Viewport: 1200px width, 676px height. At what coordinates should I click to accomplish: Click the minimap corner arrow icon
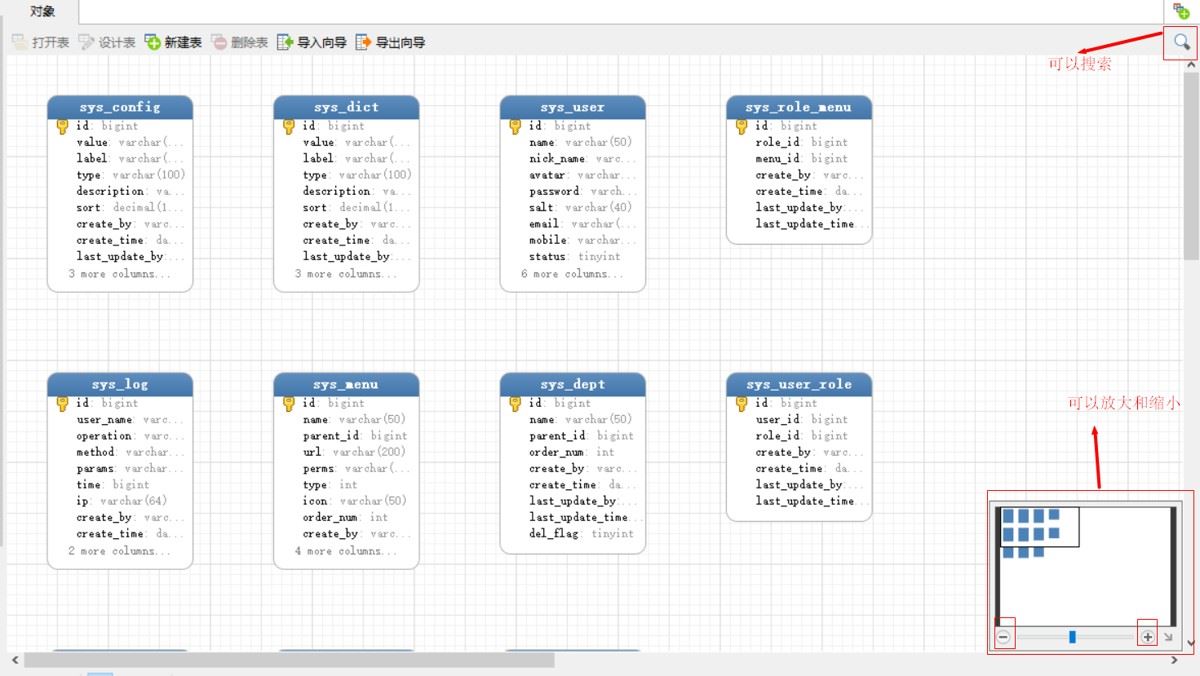click(1168, 637)
